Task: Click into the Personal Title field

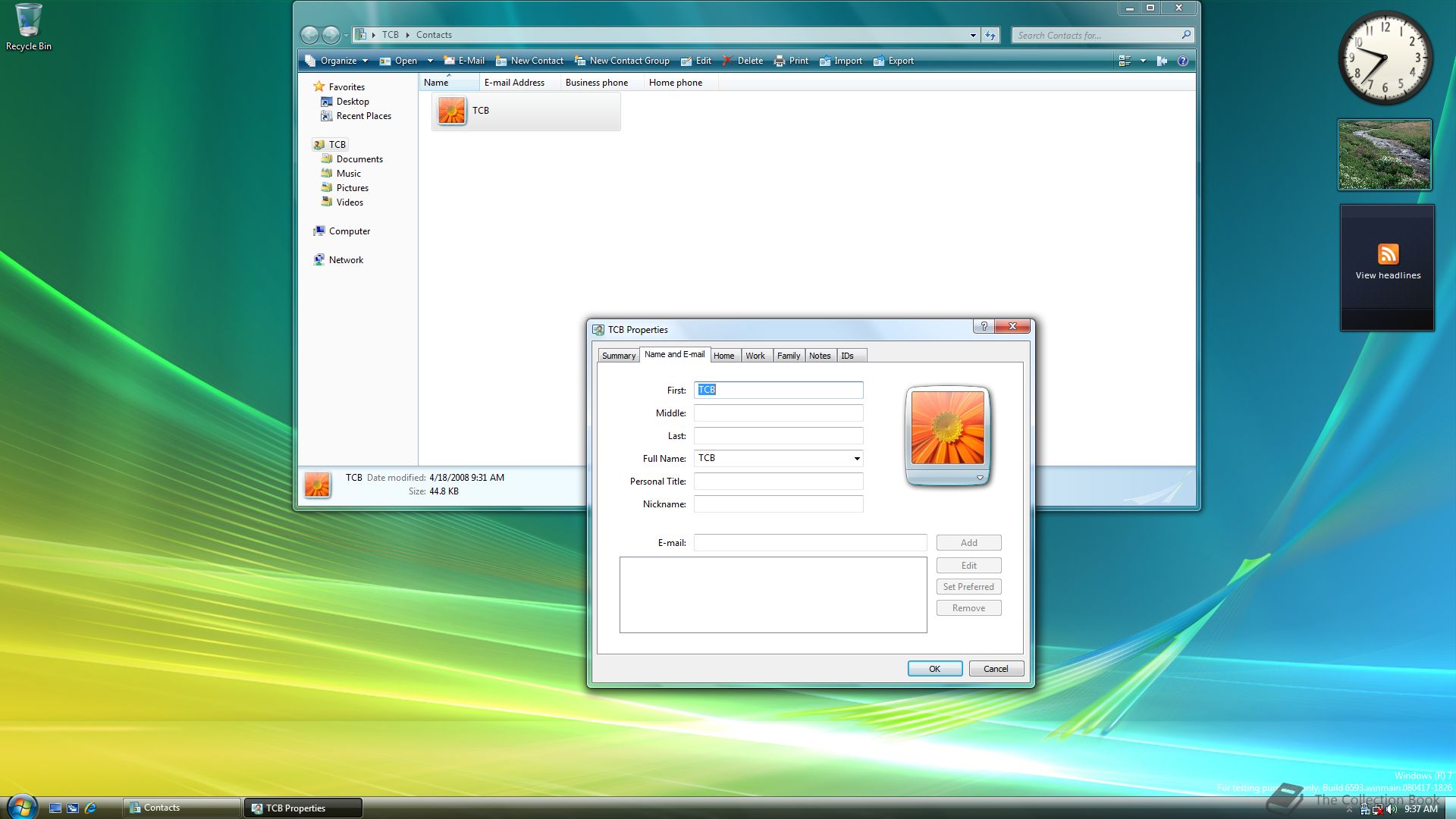Action: [779, 481]
